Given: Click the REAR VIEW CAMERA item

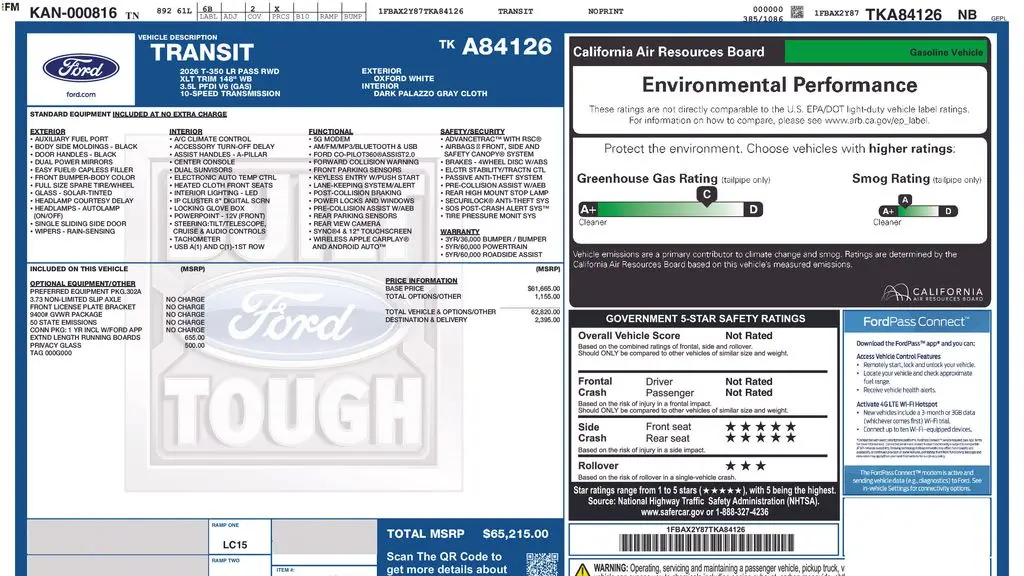Looking at the screenshot, I should pos(346,223).
